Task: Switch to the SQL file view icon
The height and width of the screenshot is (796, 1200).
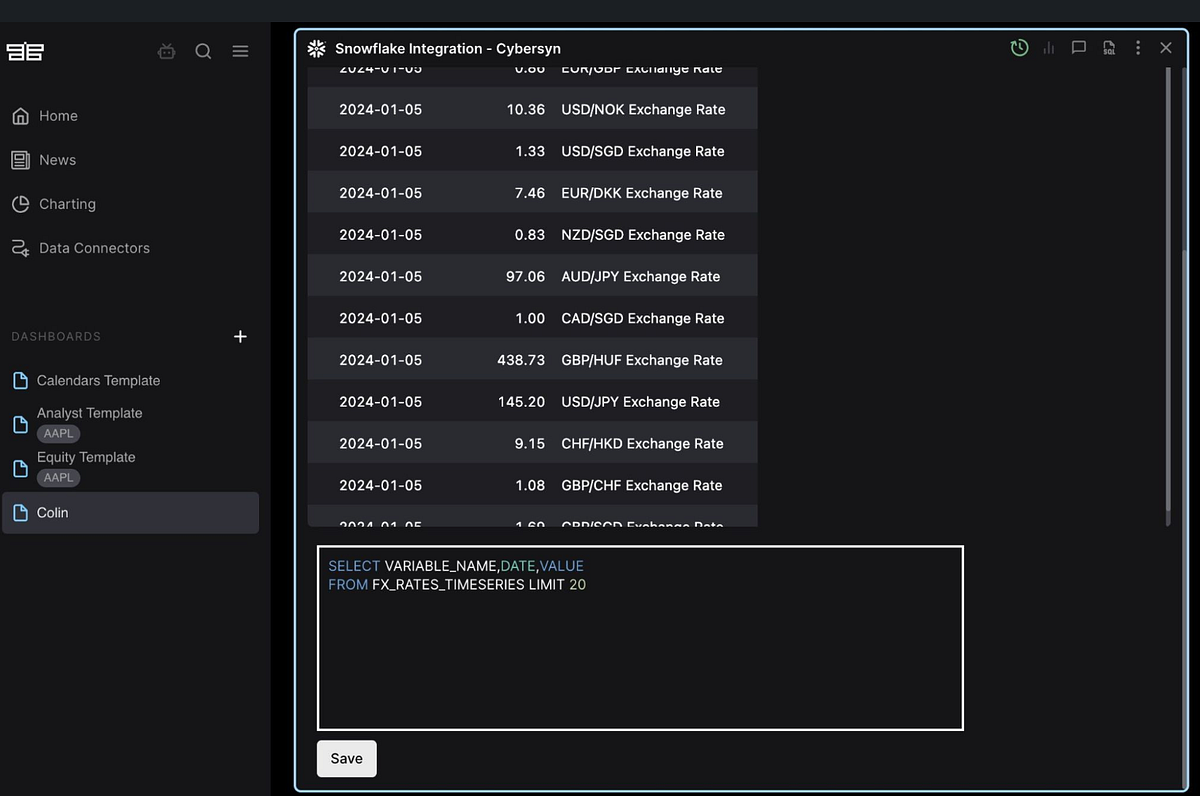Action: pyautogui.click(x=1108, y=47)
